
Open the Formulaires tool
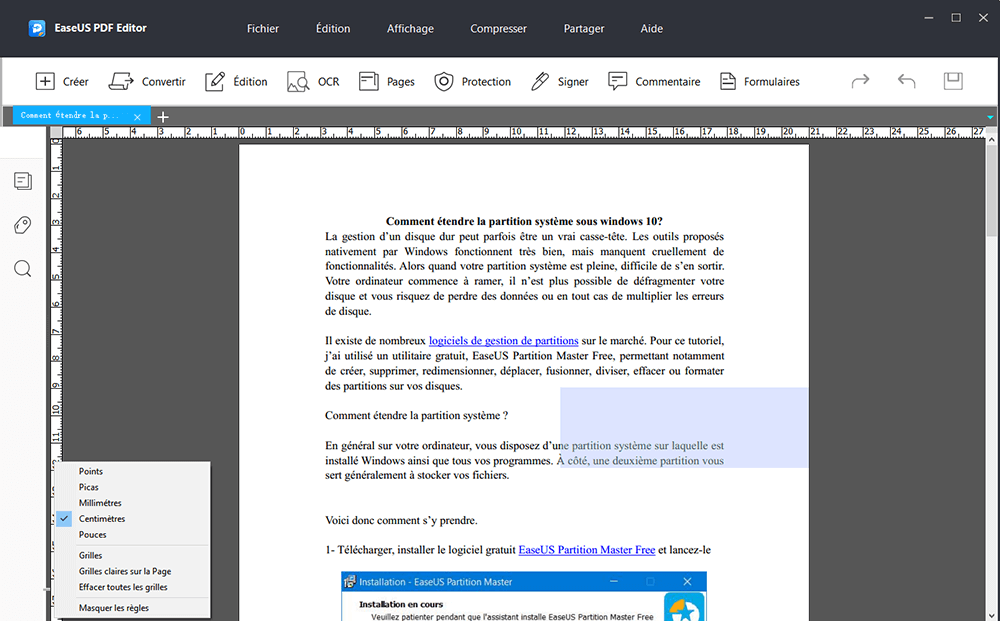tap(760, 82)
